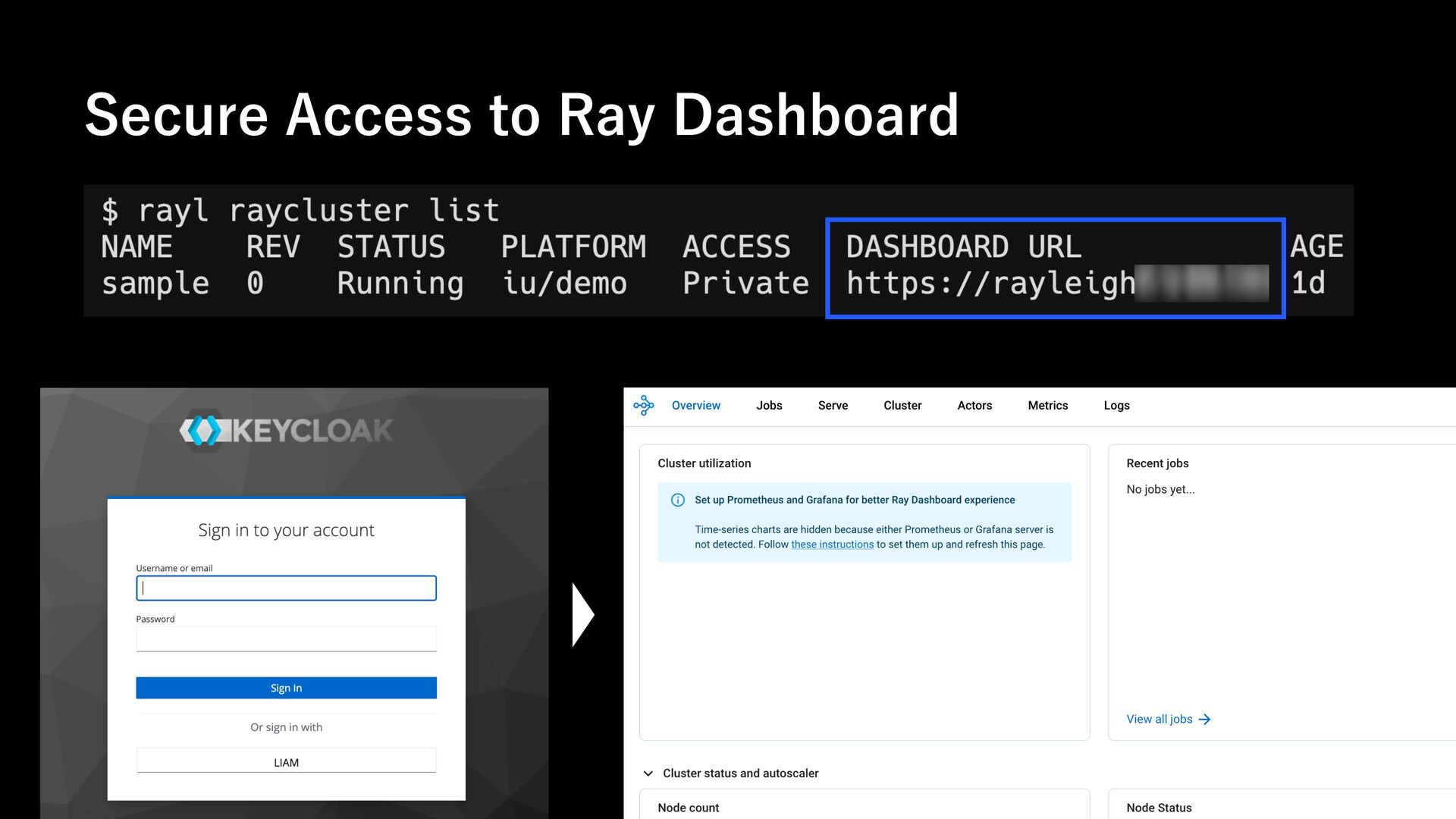Select the 'Recent jobs' heading
This screenshot has width=1456, height=819.
tap(1157, 463)
